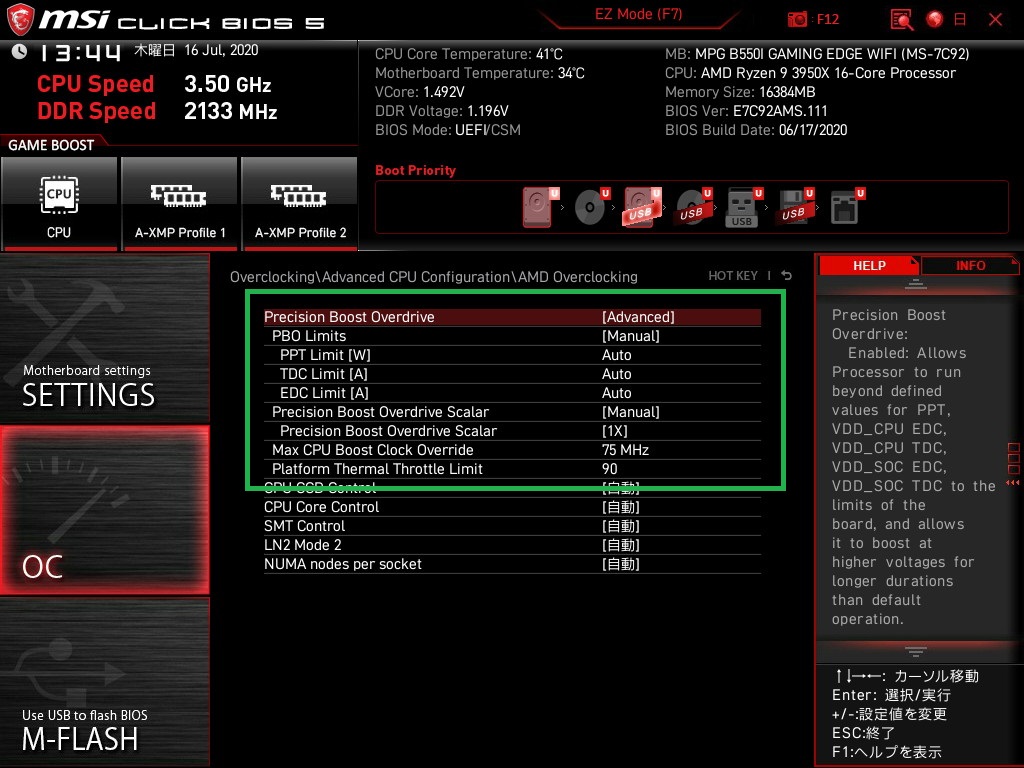The image size is (1024, 768).
Task: Click the CPU Speed 3.50 GHz reading
Action: coord(154,84)
